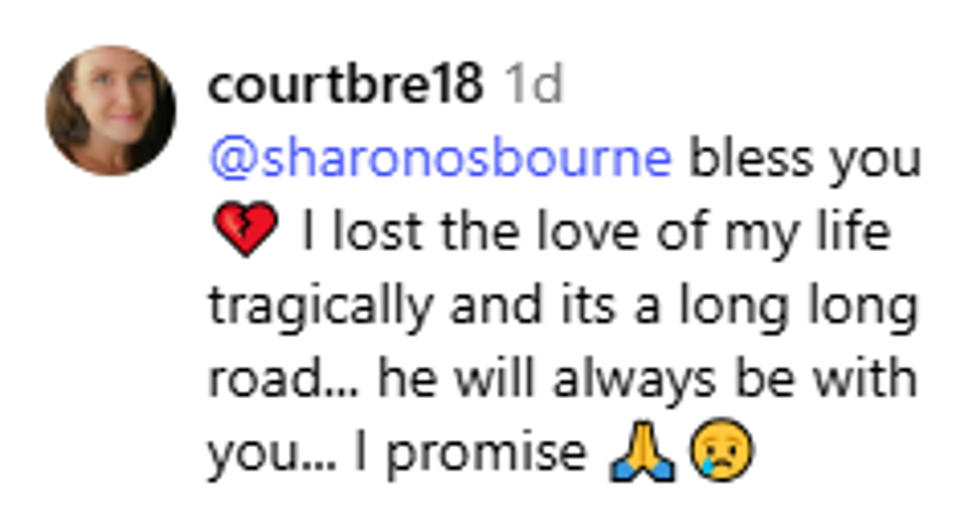The image size is (980, 523).
Task: Open the courtbre18 username link
Action: pos(346,84)
